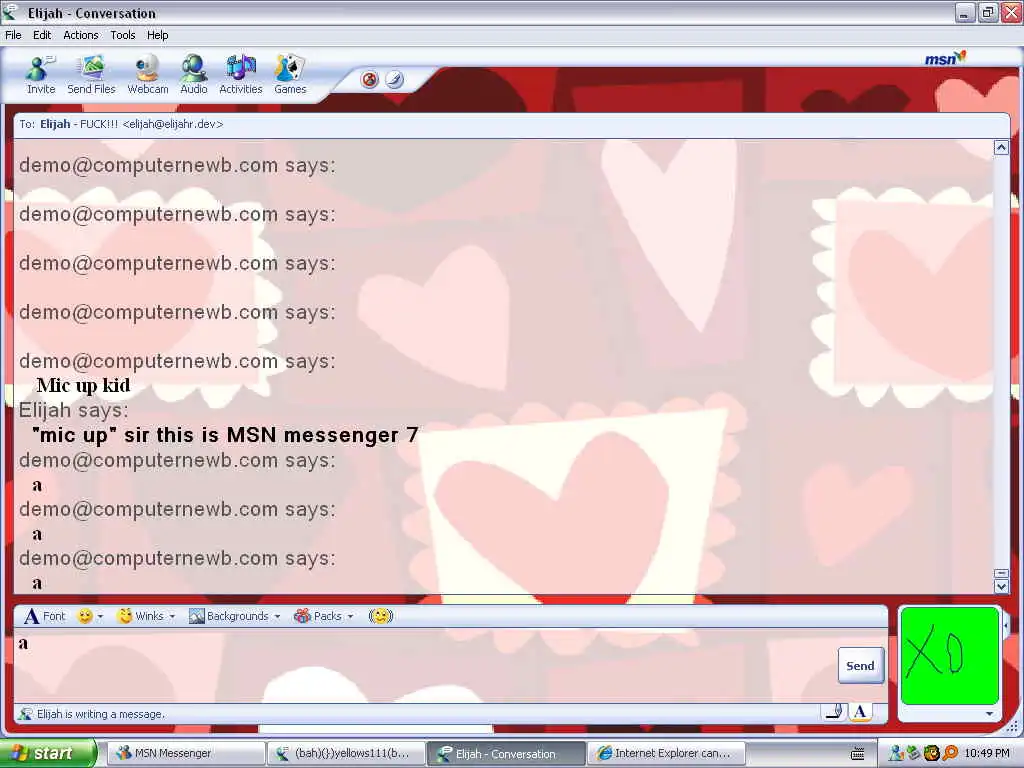1024x768 pixels.
Task: Open the Actions menu
Action: (x=80, y=35)
